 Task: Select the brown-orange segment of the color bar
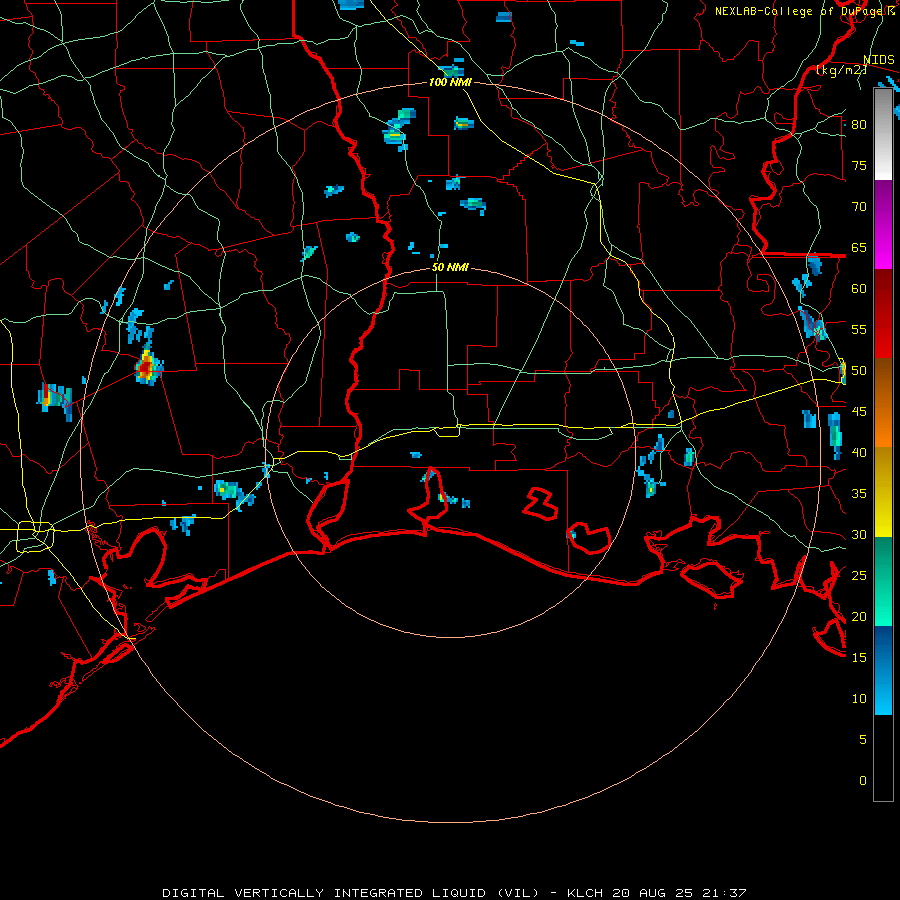(x=883, y=402)
